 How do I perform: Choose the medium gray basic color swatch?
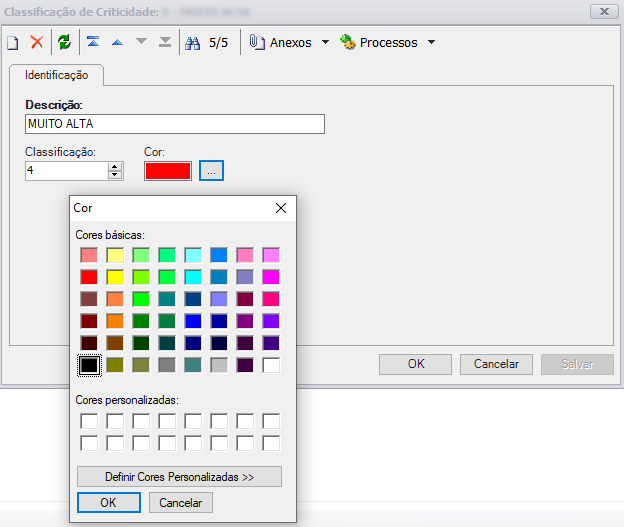(167, 365)
